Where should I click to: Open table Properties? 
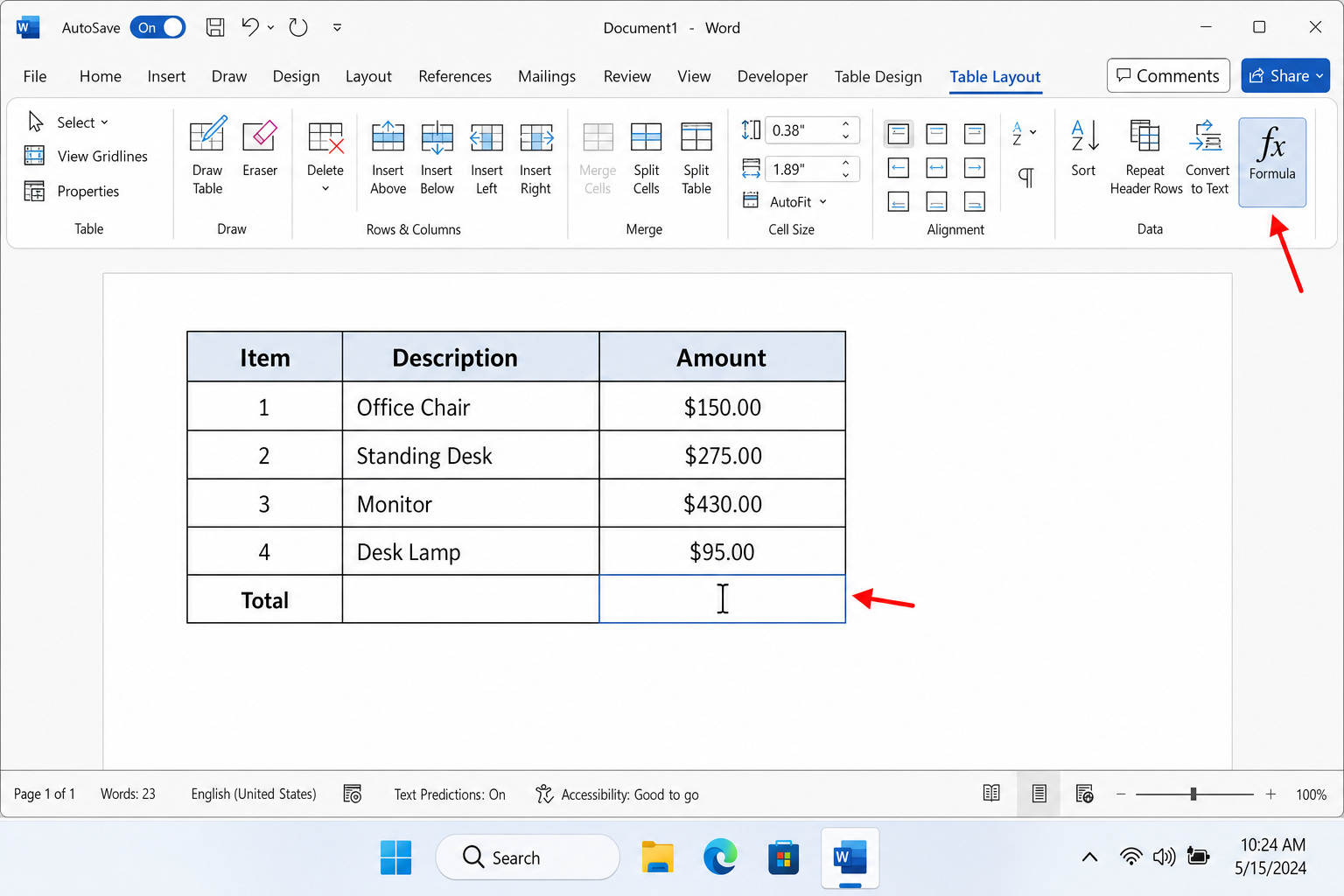72,191
